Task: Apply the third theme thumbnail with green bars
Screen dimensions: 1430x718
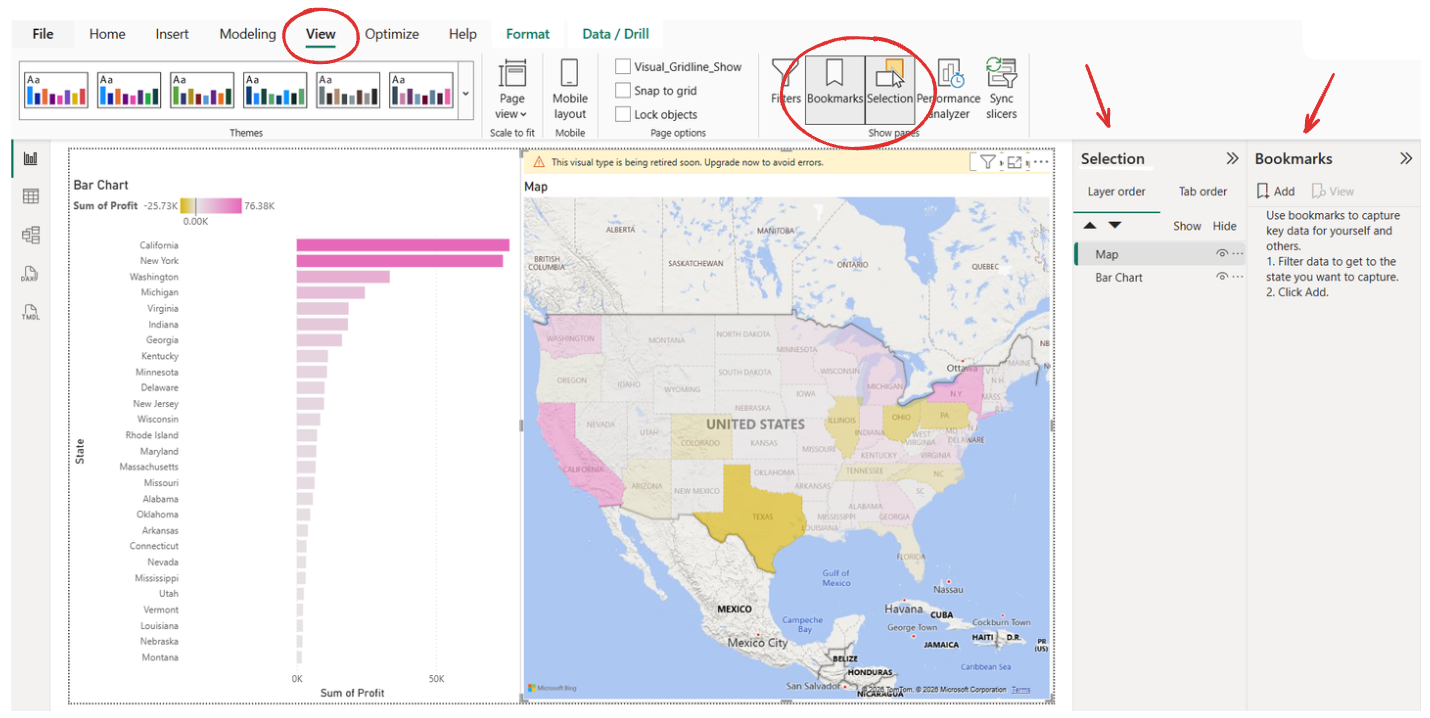Action: (x=203, y=90)
